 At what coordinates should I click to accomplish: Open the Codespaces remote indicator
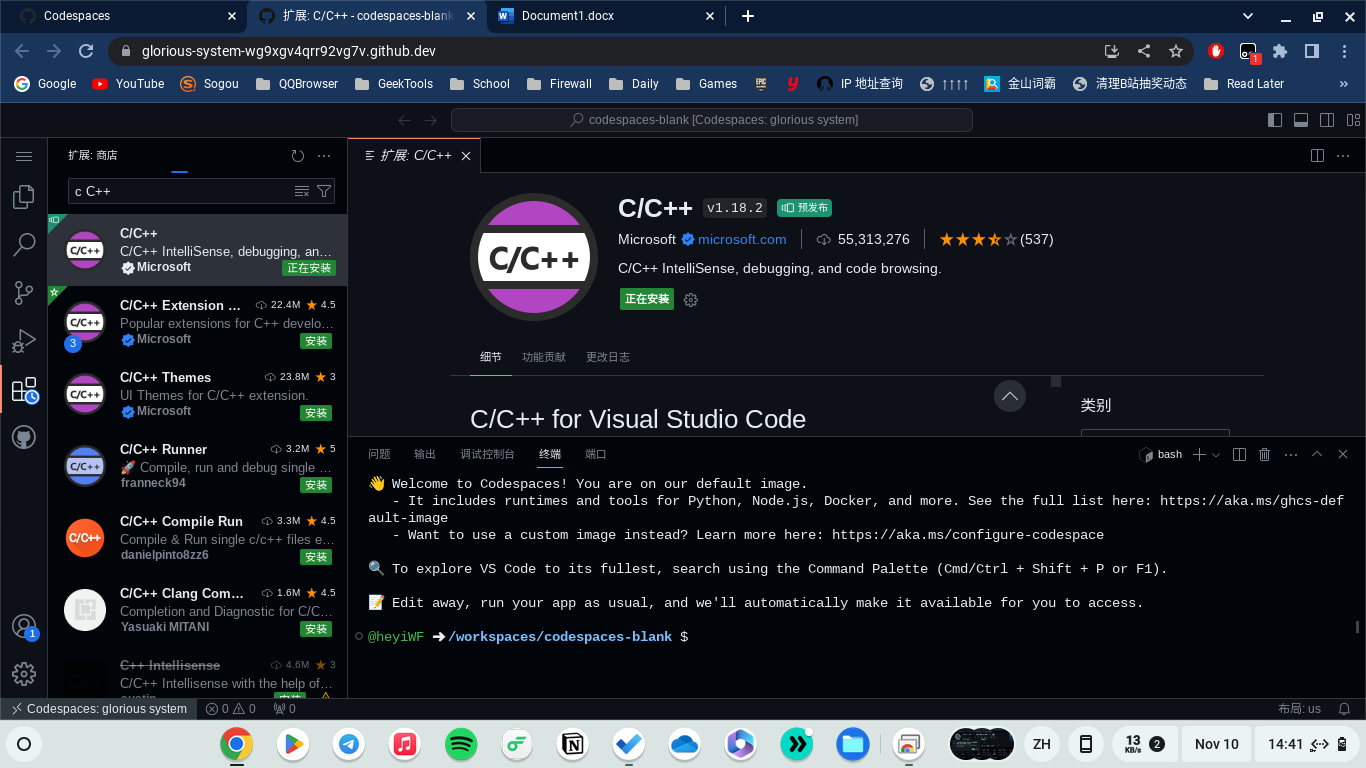tap(98, 709)
